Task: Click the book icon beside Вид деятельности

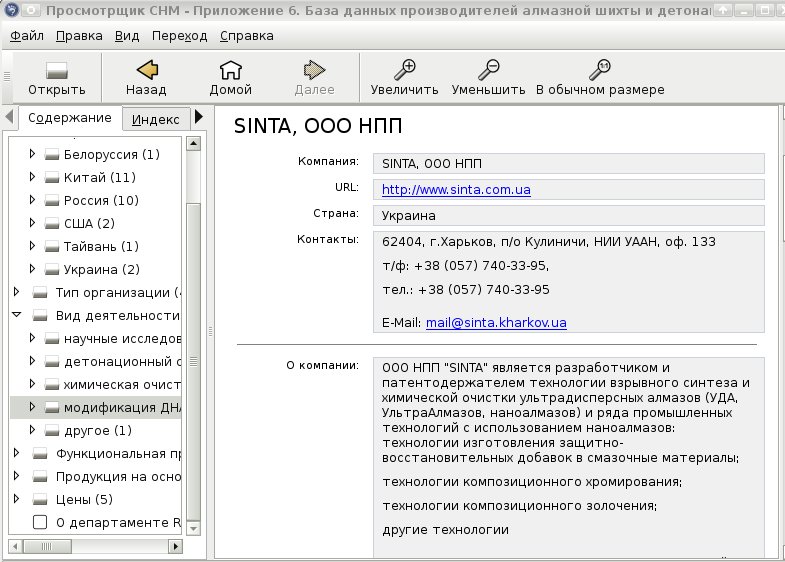Action: click(40, 316)
